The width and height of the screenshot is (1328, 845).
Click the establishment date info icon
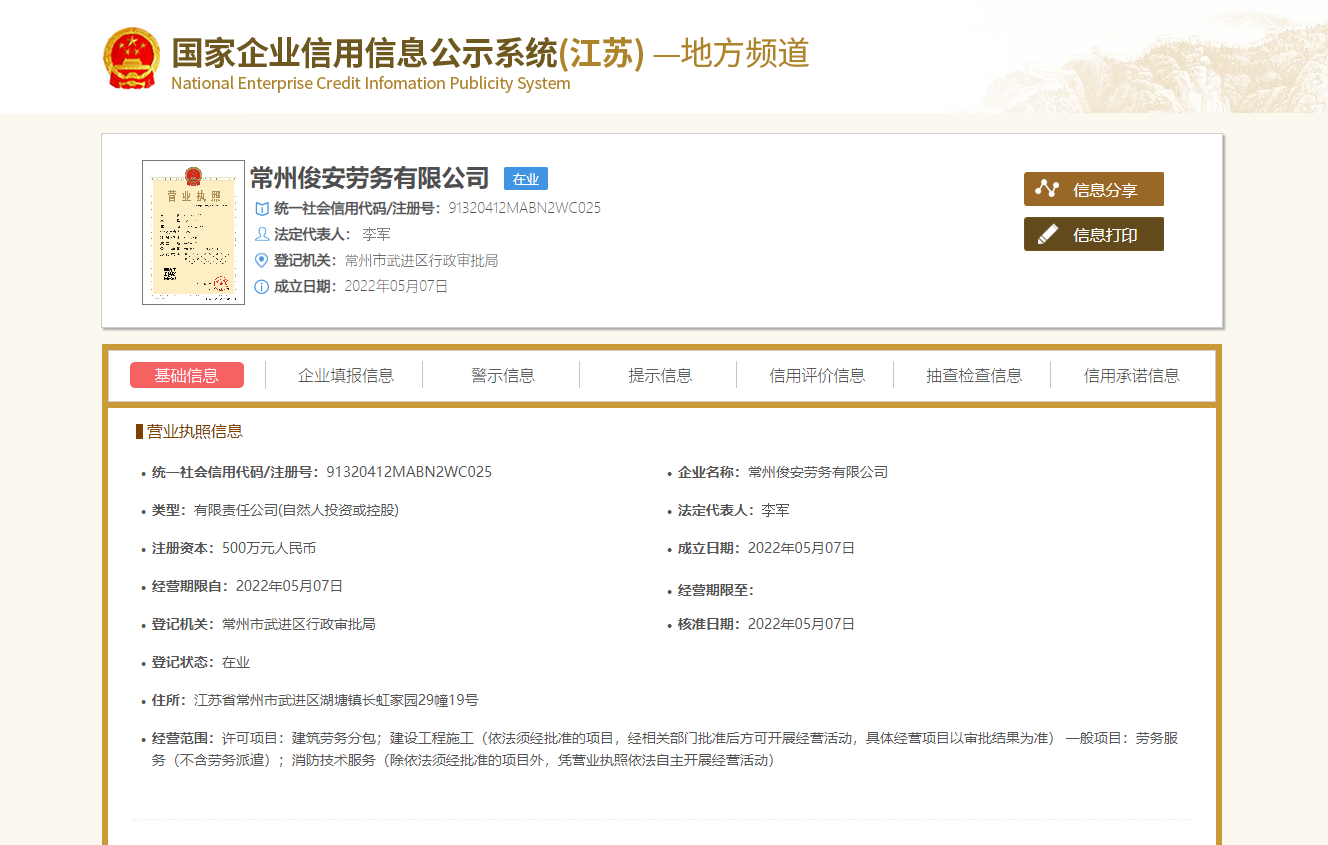pos(262,286)
